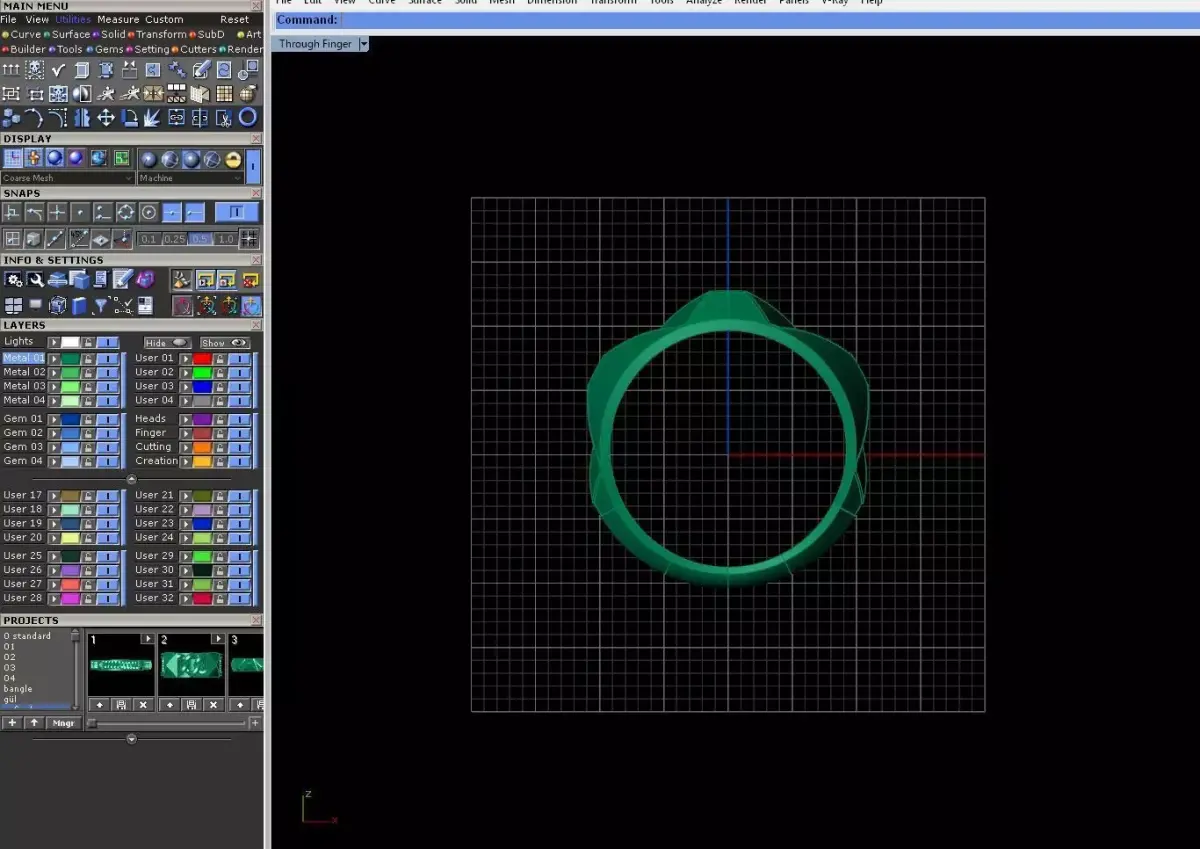Screen dimensions: 1200x849
Task: Select the bomb icon in the Main Menu toolbar
Action: (248, 93)
